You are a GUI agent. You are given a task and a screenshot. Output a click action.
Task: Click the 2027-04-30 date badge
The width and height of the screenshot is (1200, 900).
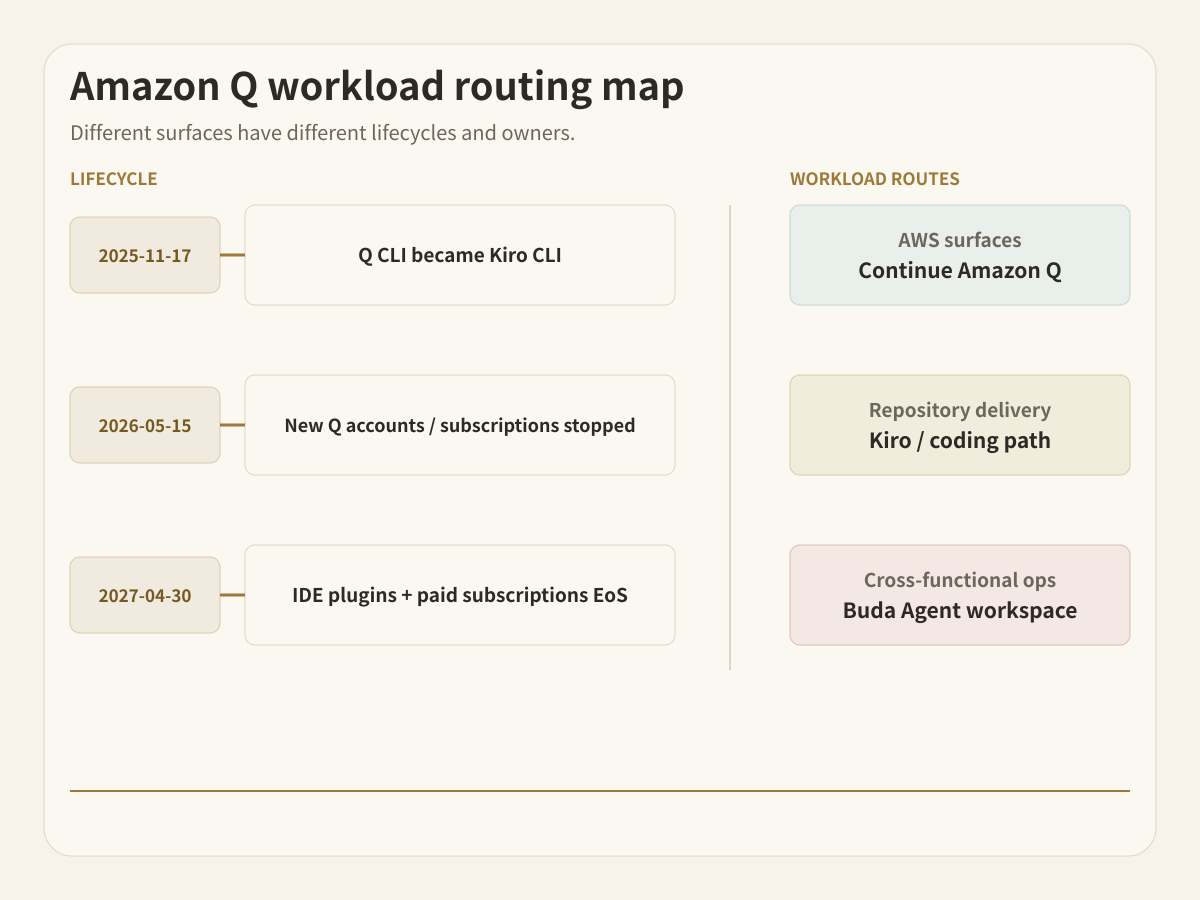click(x=145, y=595)
